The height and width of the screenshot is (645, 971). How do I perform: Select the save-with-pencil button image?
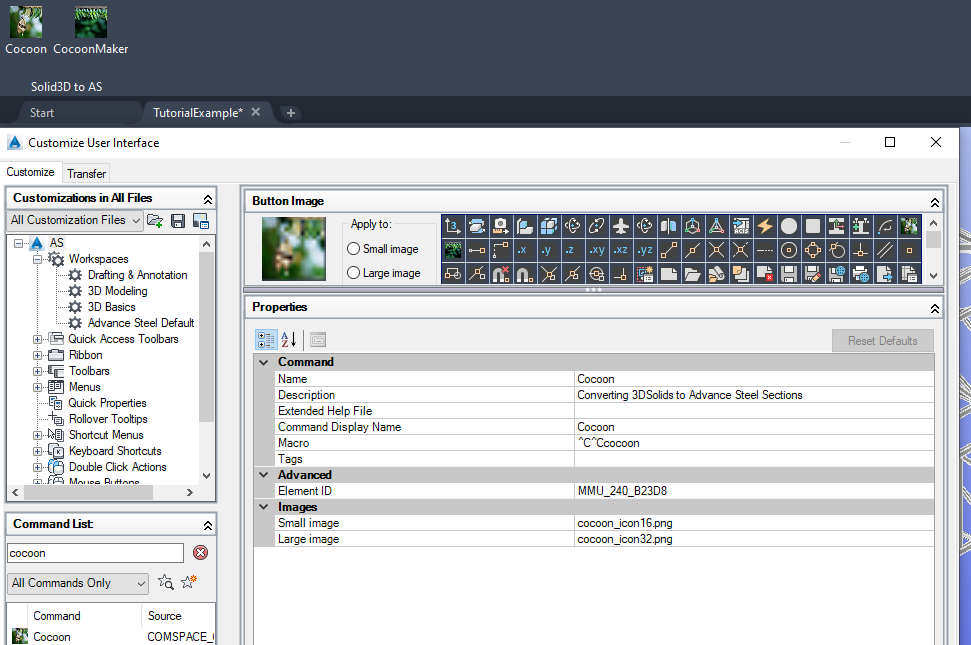(813, 274)
